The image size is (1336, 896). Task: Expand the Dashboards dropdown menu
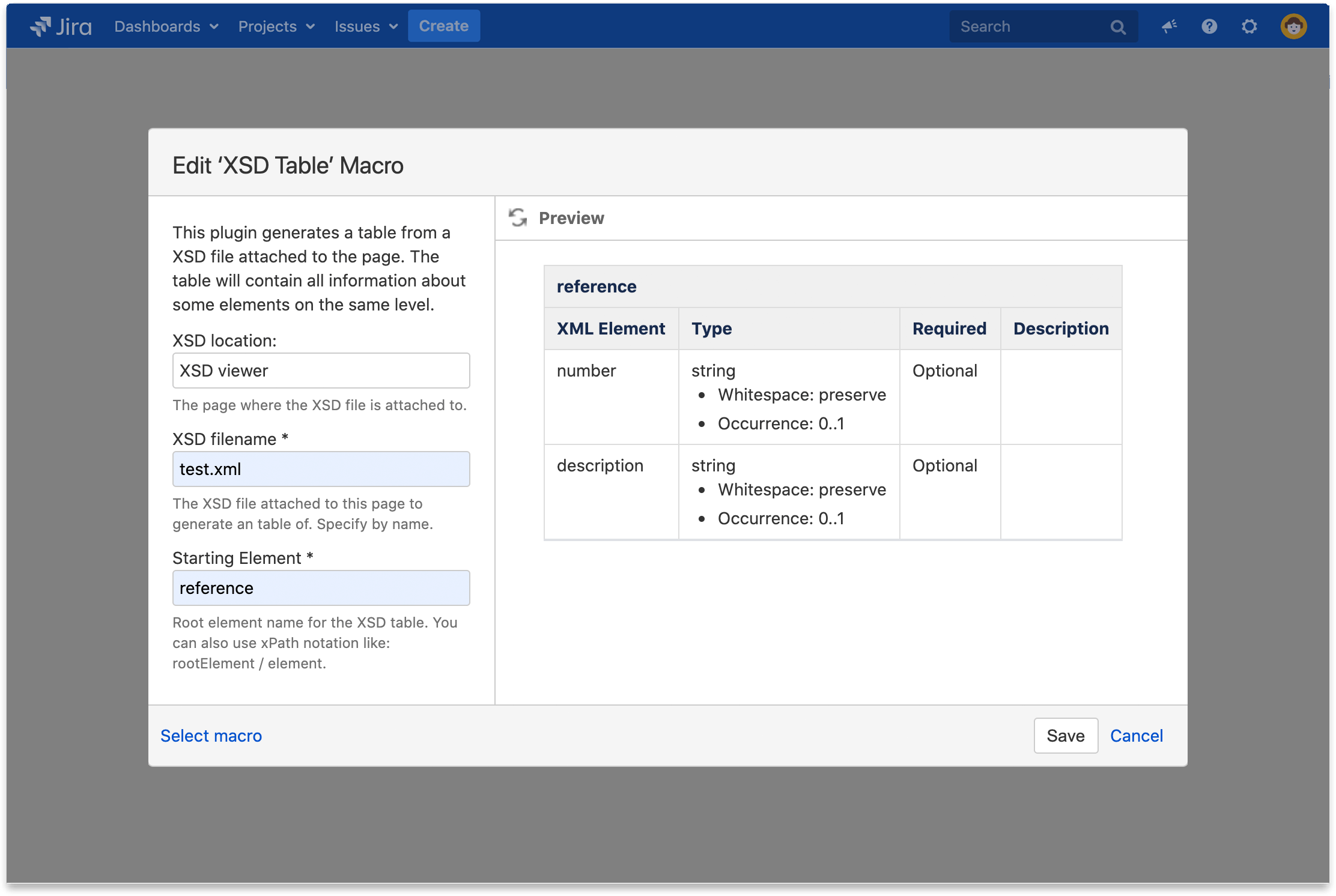tap(166, 26)
